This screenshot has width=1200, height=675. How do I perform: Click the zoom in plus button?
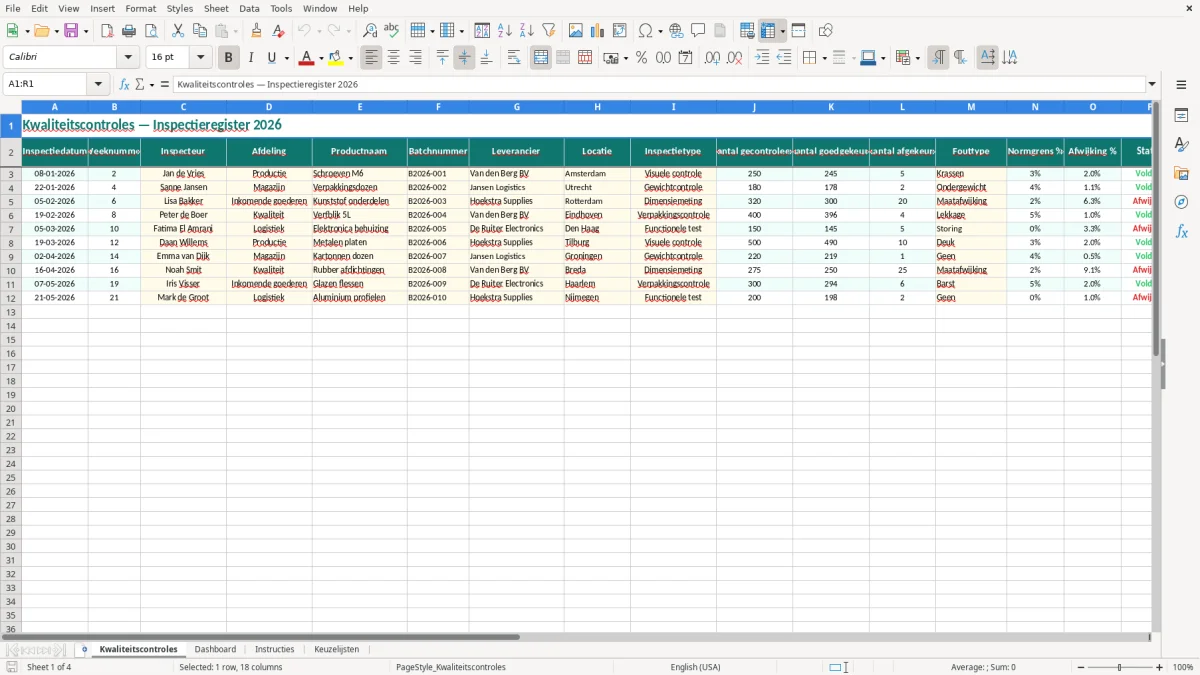point(1159,667)
